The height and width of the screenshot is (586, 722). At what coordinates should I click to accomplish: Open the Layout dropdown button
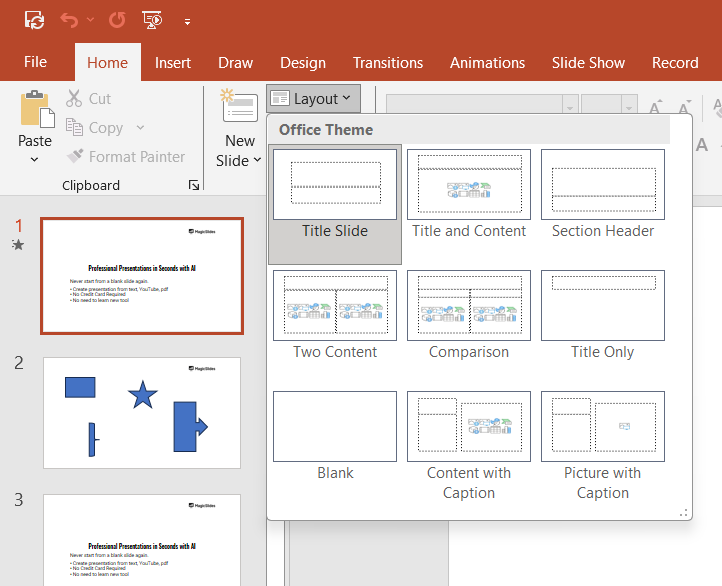pyautogui.click(x=312, y=99)
